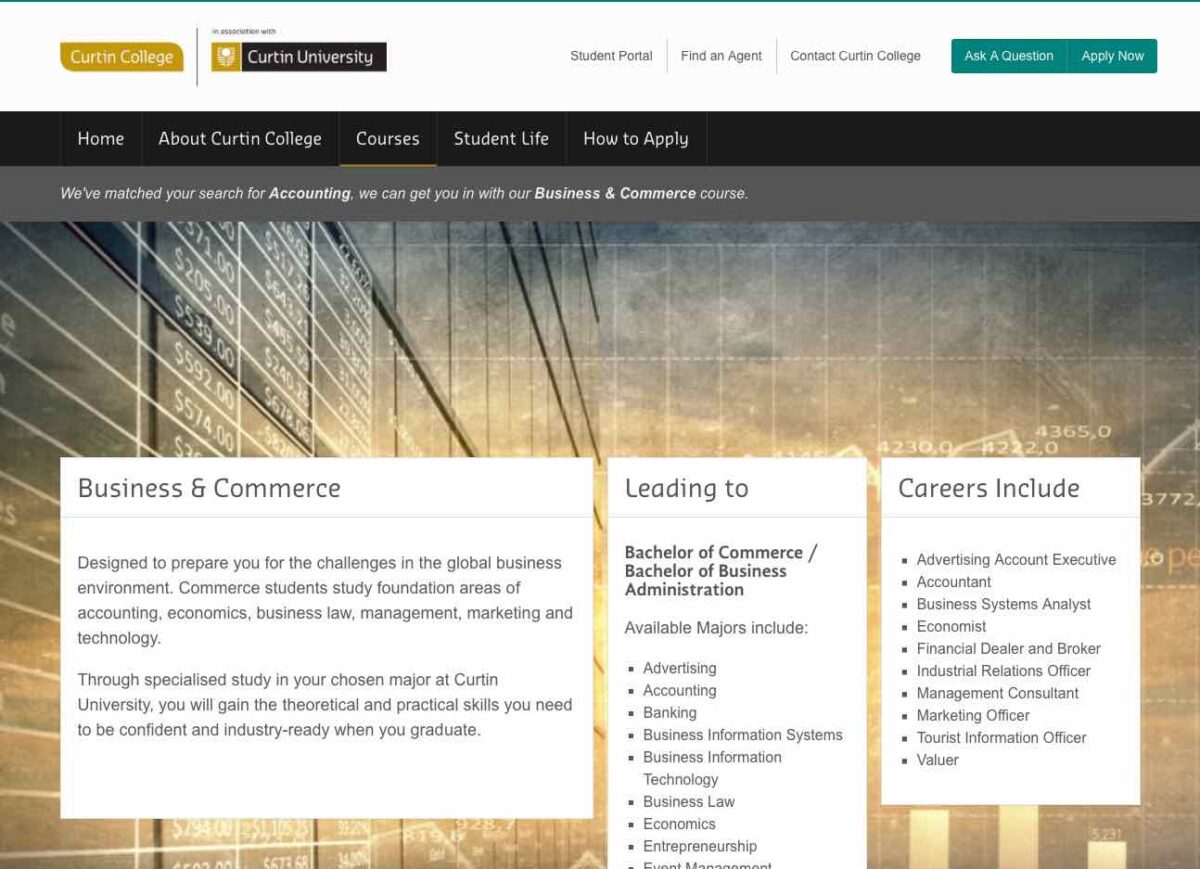The height and width of the screenshot is (869, 1200).
Task: Open the How to Apply menu
Action: (x=636, y=139)
